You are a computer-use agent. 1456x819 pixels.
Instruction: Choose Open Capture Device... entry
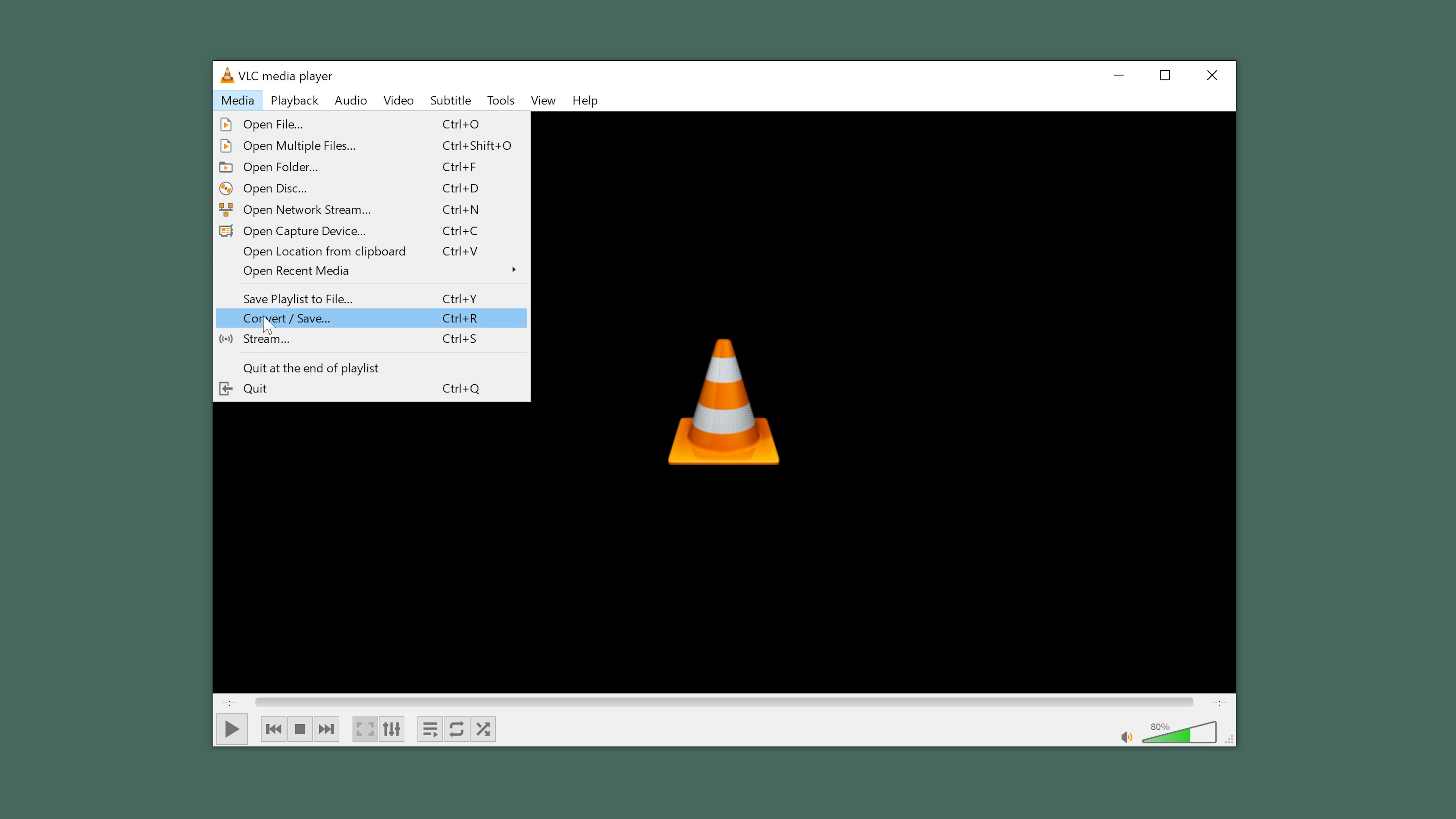click(x=371, y=231)
